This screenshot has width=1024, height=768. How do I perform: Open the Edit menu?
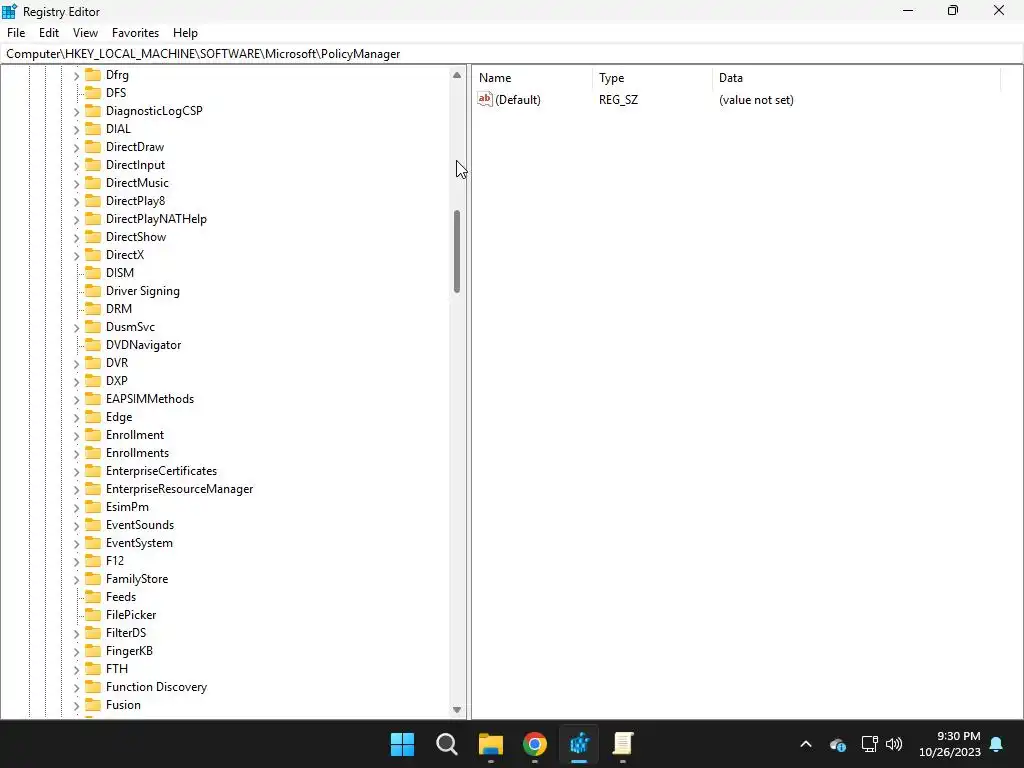(x=48, y=33)
